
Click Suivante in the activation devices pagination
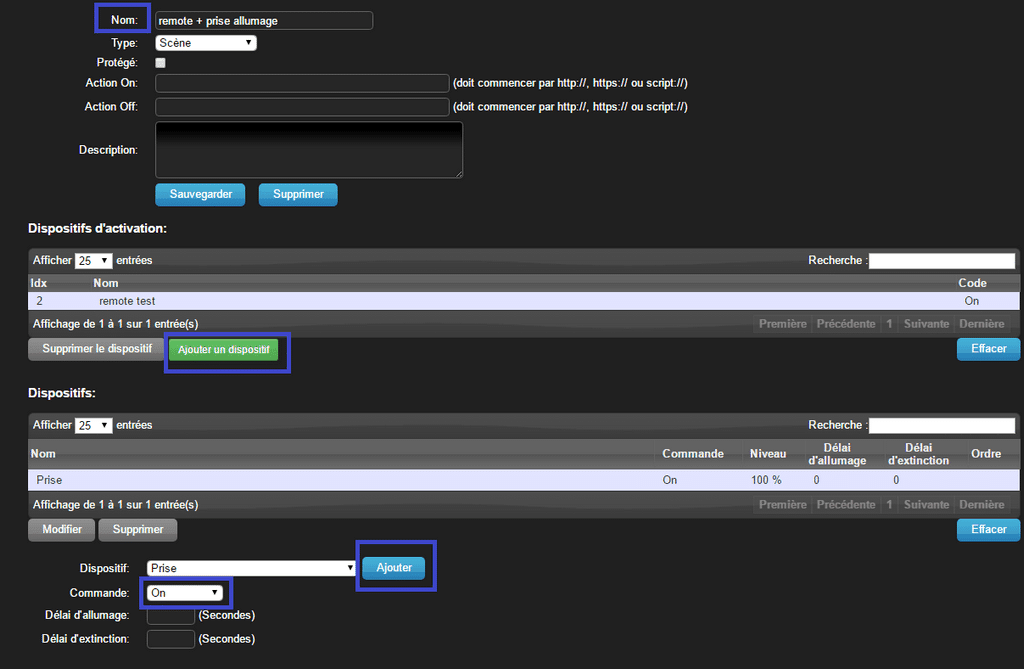[x=926, y=323]
